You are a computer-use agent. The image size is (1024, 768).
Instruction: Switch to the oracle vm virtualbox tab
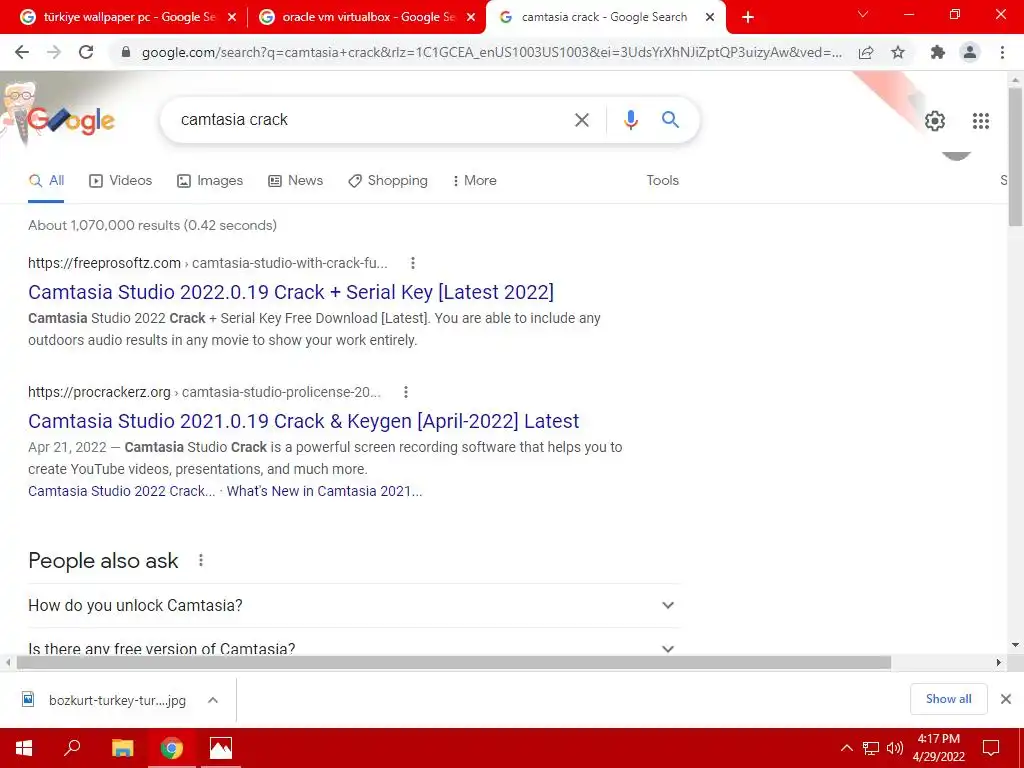[366, 18]
